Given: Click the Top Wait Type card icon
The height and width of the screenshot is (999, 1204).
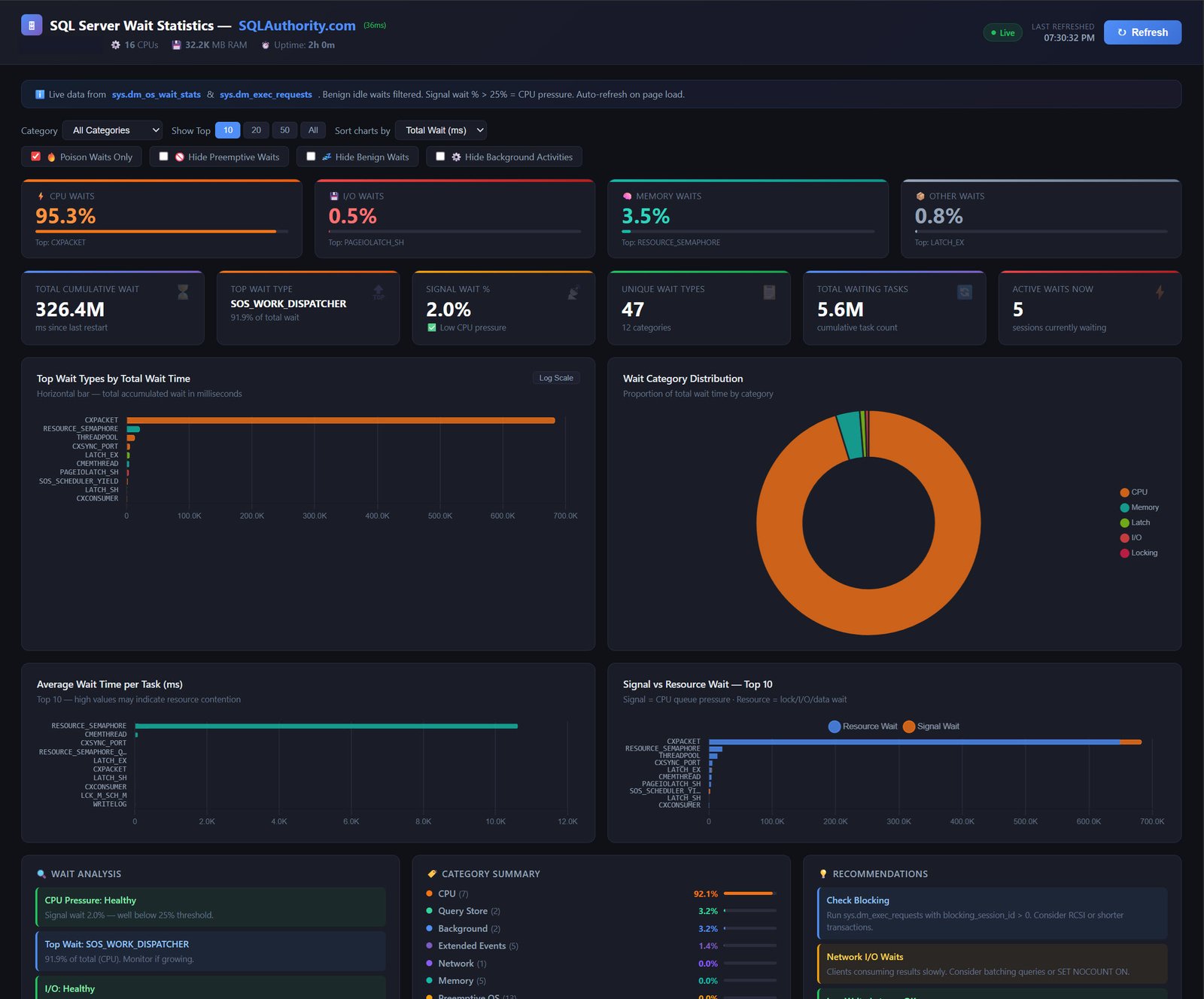Looking at the screenshot, I should tap(378, 292).
